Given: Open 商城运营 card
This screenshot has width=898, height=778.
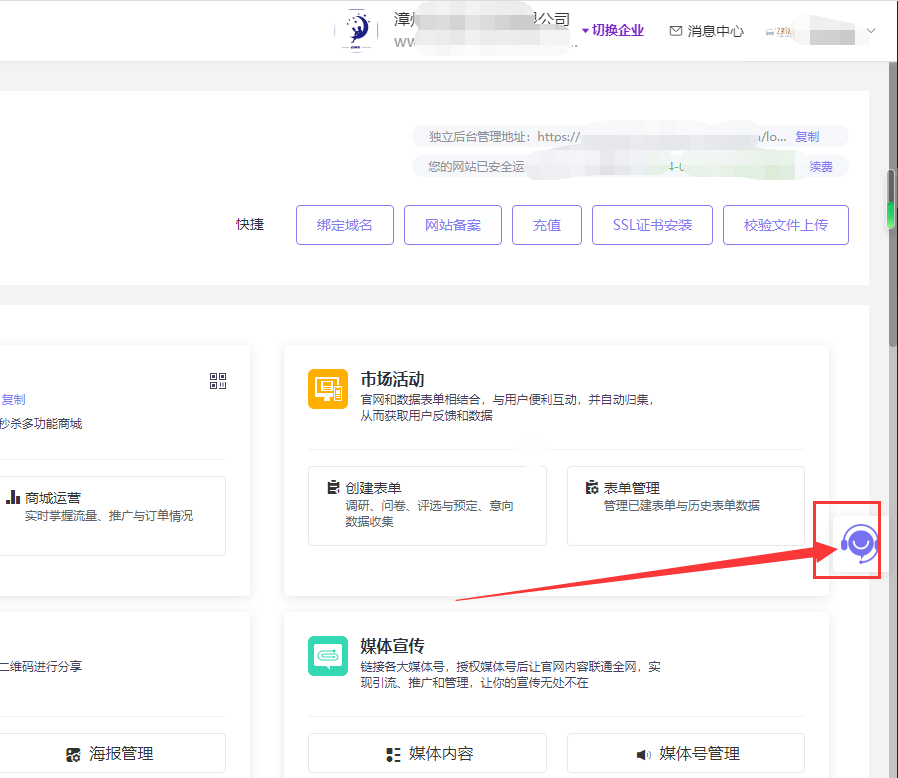Looking at the screenshot, I should [112, 515].
